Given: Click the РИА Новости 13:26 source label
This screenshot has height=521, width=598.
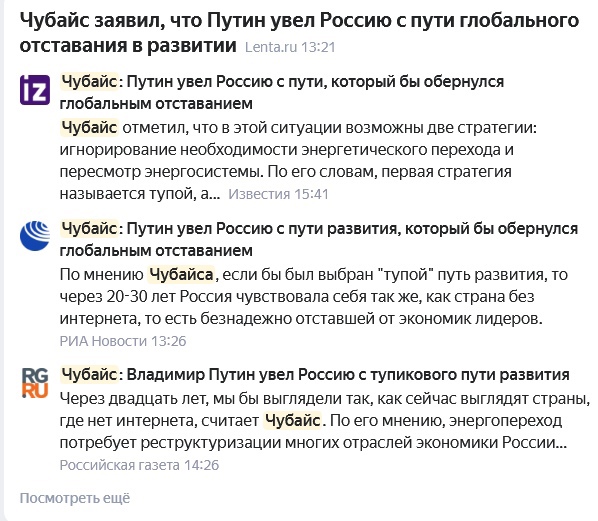Looking at the screenshot, I should pyautogui.click(x=123, y=341).
